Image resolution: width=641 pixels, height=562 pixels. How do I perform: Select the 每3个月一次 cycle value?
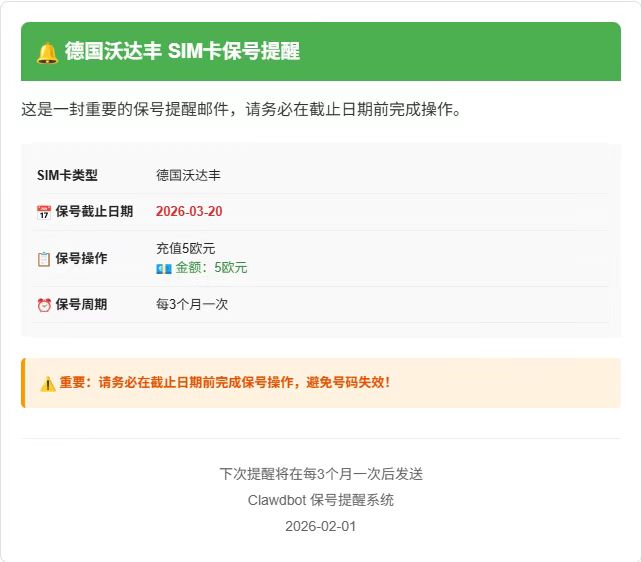(x=192, y=305)
